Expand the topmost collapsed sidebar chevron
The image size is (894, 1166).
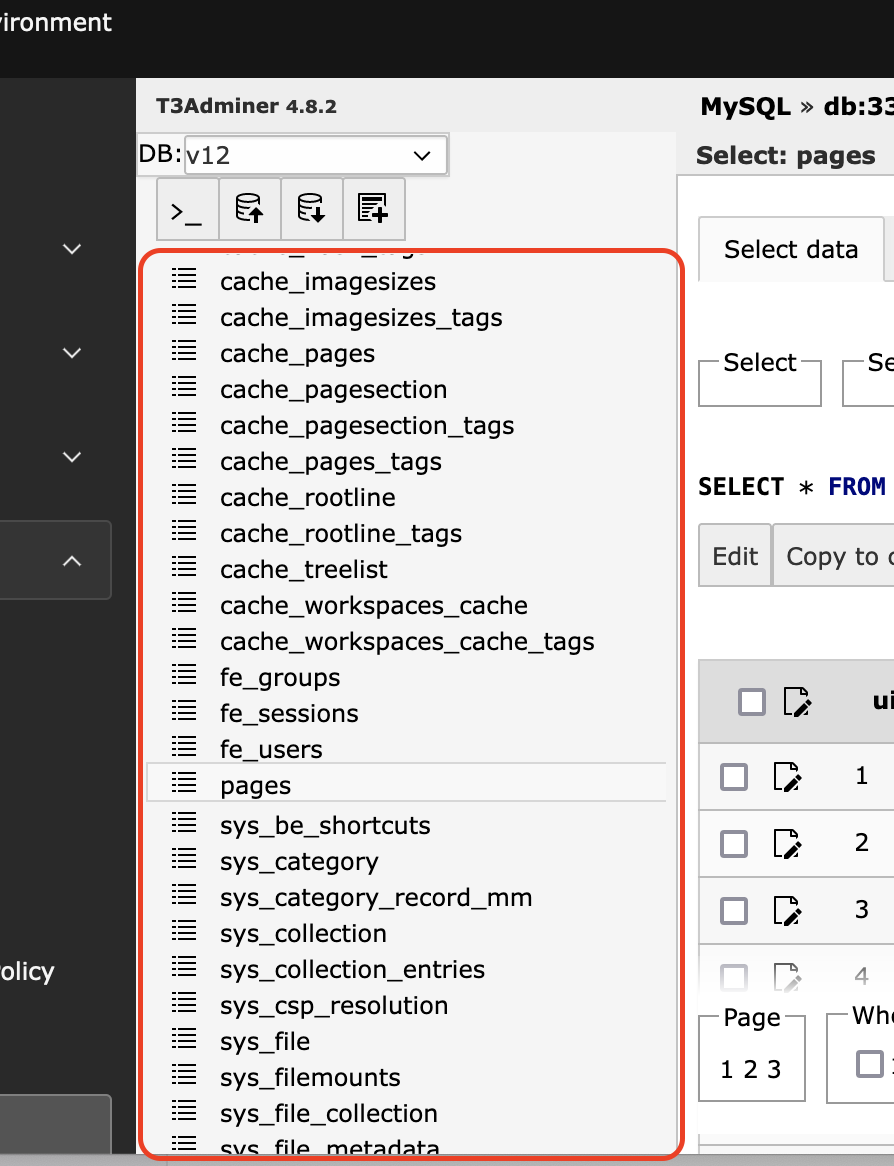pyautogui.click(x=72, y=248)
